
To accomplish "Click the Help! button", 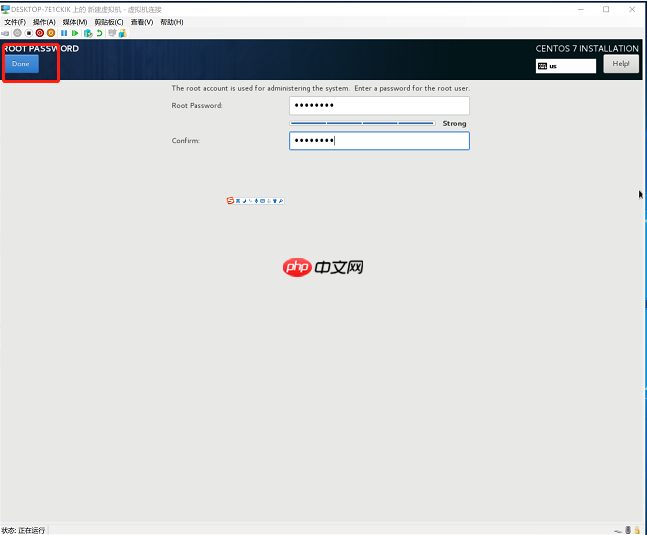I will point(621,64).
